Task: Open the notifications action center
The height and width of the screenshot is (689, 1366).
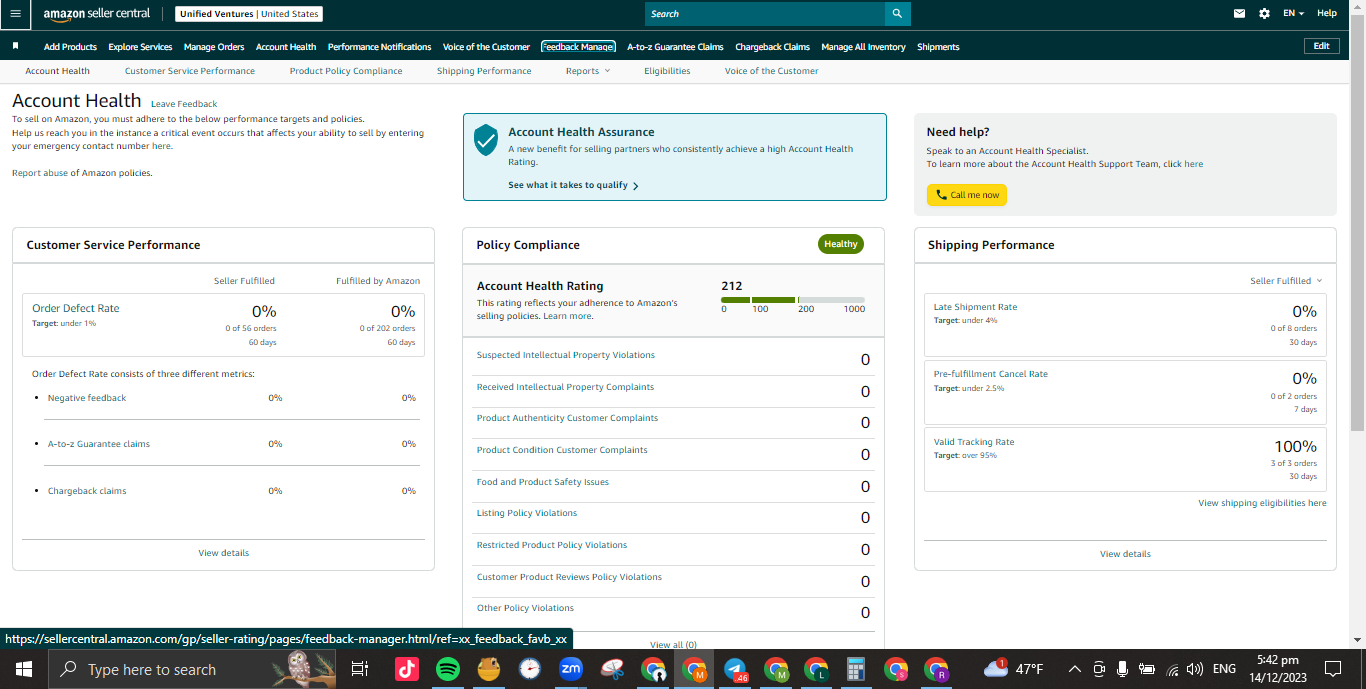Action: tap(1333, 669)
